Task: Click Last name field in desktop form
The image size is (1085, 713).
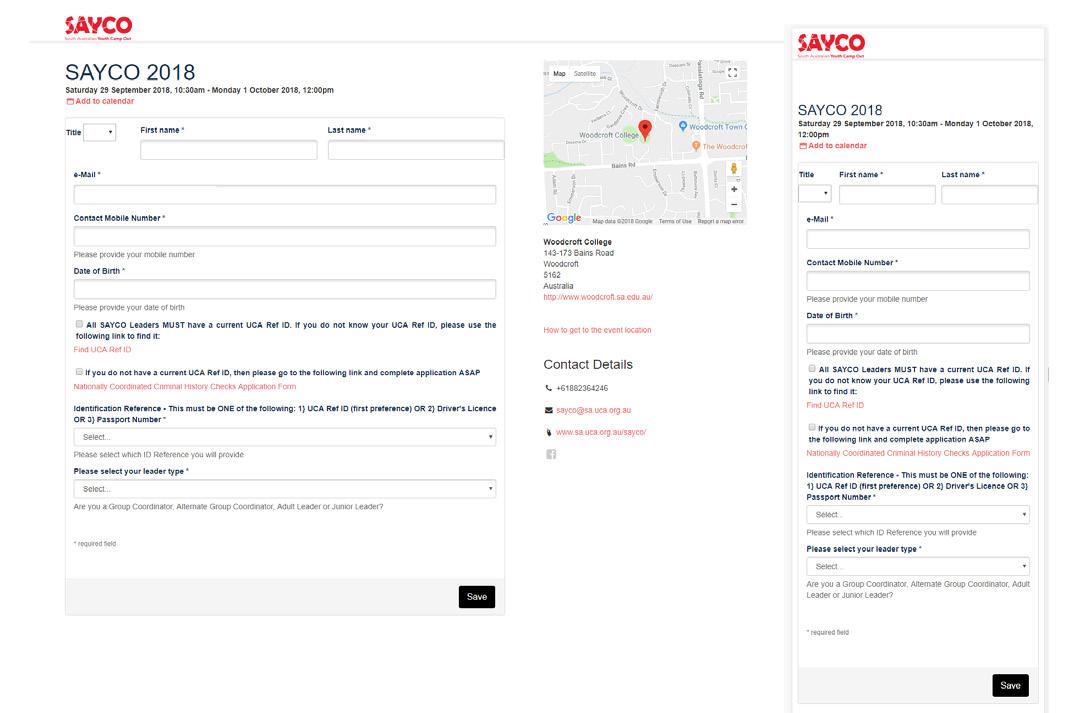Action: pyautogui.click(x=416, y=150)
